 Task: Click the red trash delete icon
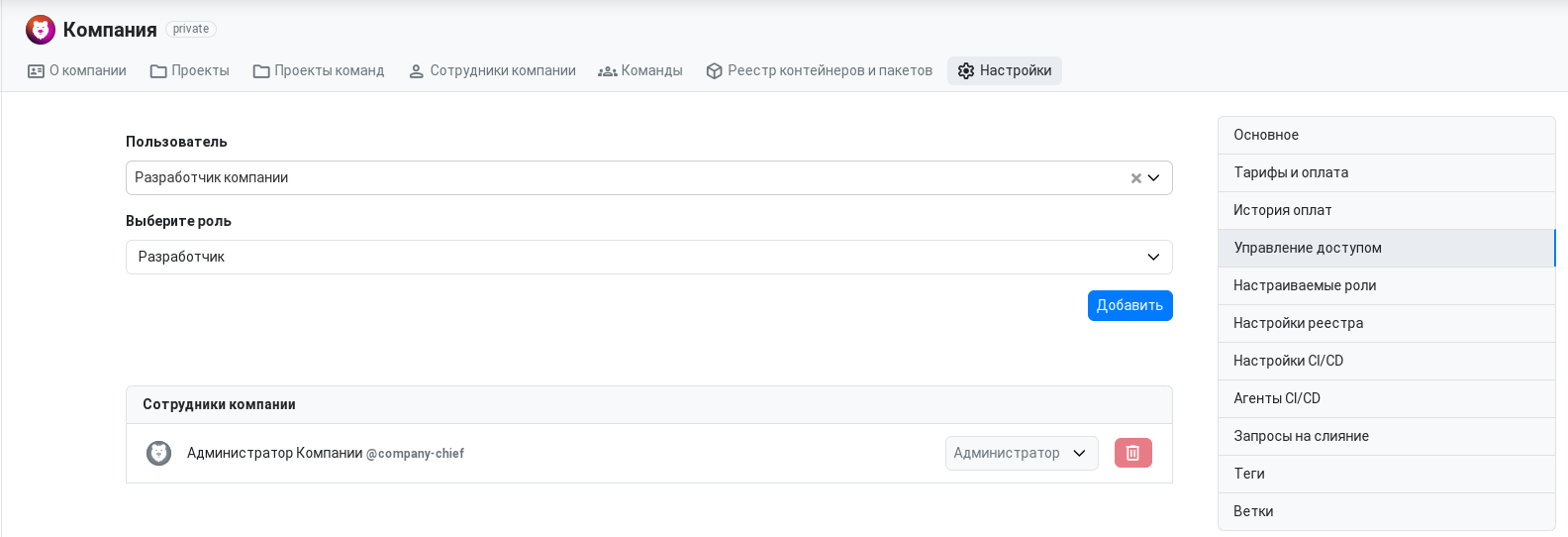pos(1133,453)
